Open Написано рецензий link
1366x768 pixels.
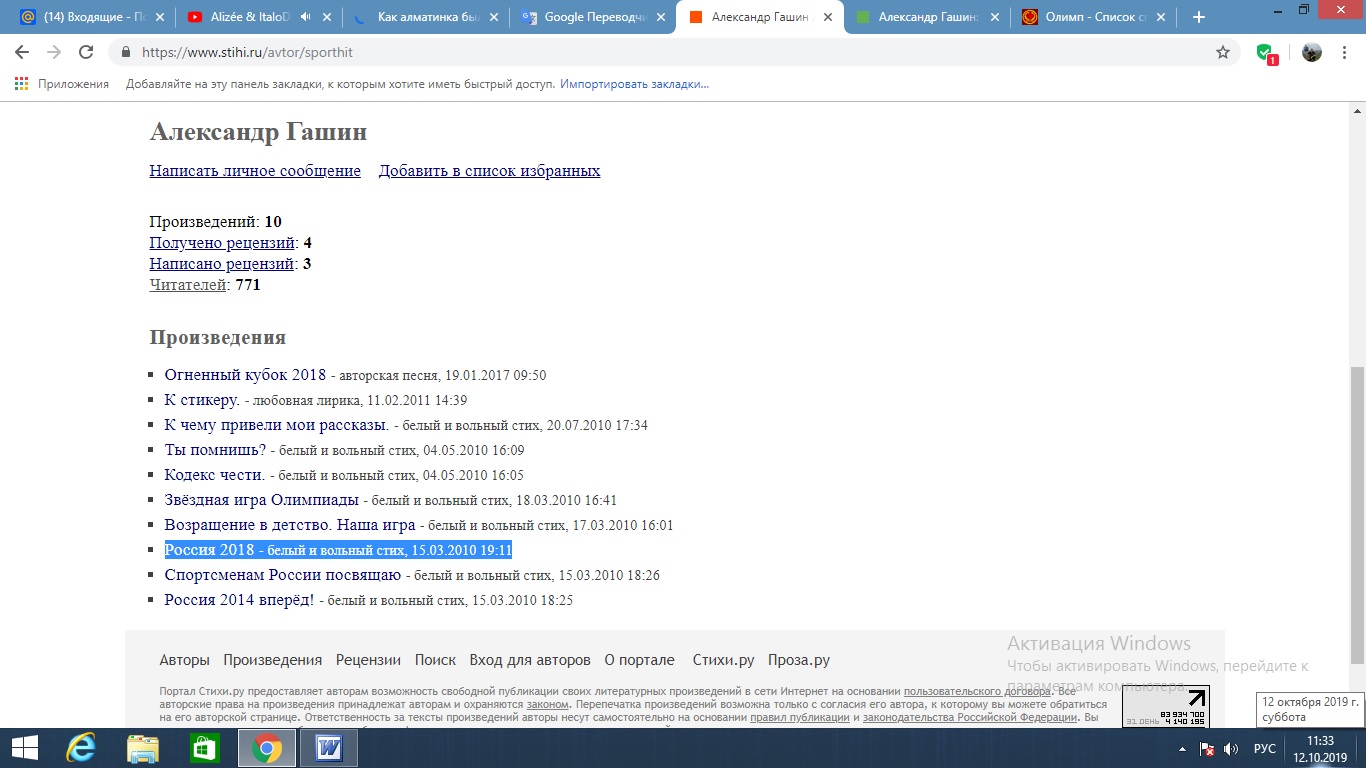coord(222,264)
